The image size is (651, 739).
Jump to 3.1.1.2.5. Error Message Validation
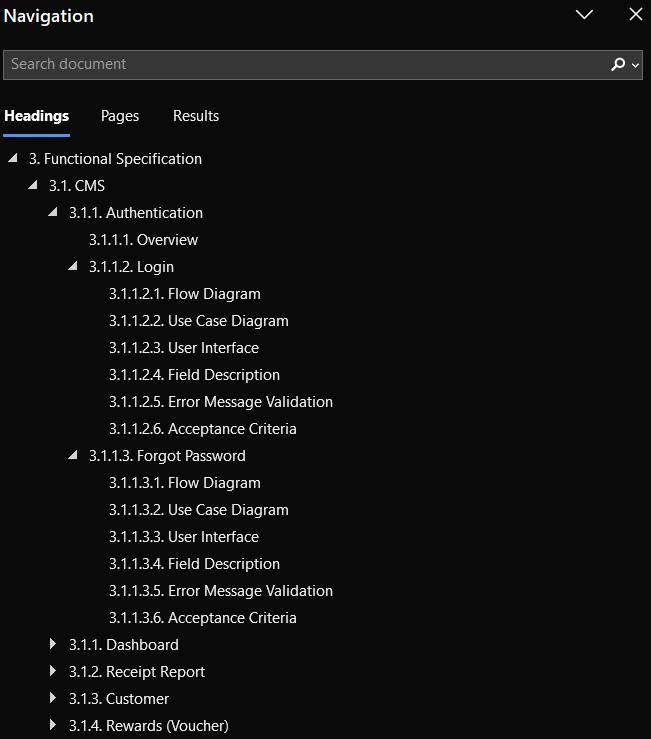221,402
